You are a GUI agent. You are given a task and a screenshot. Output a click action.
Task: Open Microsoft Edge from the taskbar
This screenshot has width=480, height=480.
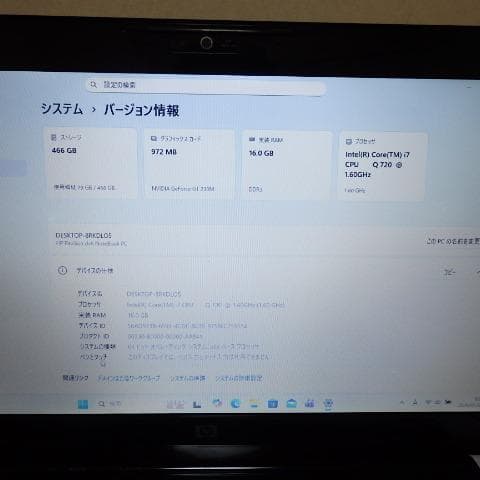[235, 404]
